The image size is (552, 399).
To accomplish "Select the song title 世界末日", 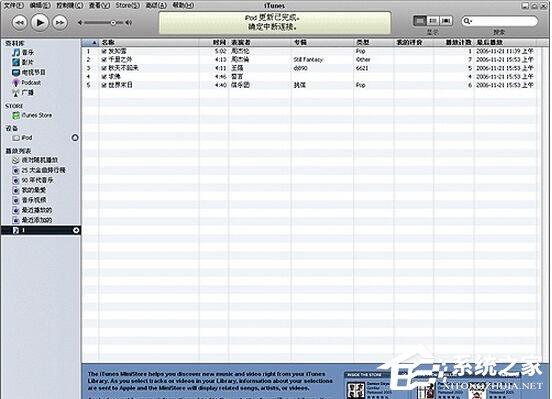I will [x=120, y=85].
